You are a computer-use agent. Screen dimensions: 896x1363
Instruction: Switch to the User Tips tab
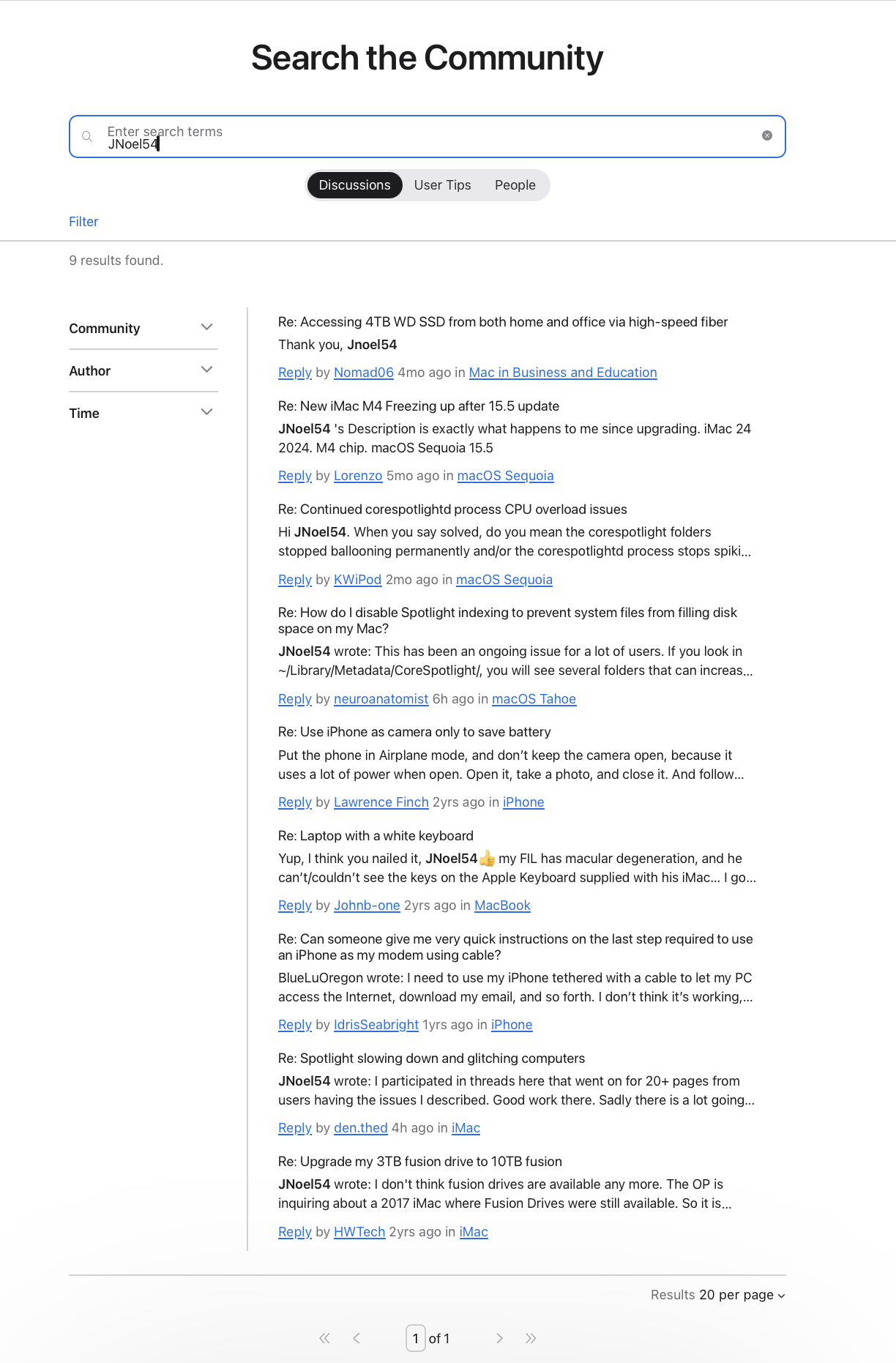[442, 185]
